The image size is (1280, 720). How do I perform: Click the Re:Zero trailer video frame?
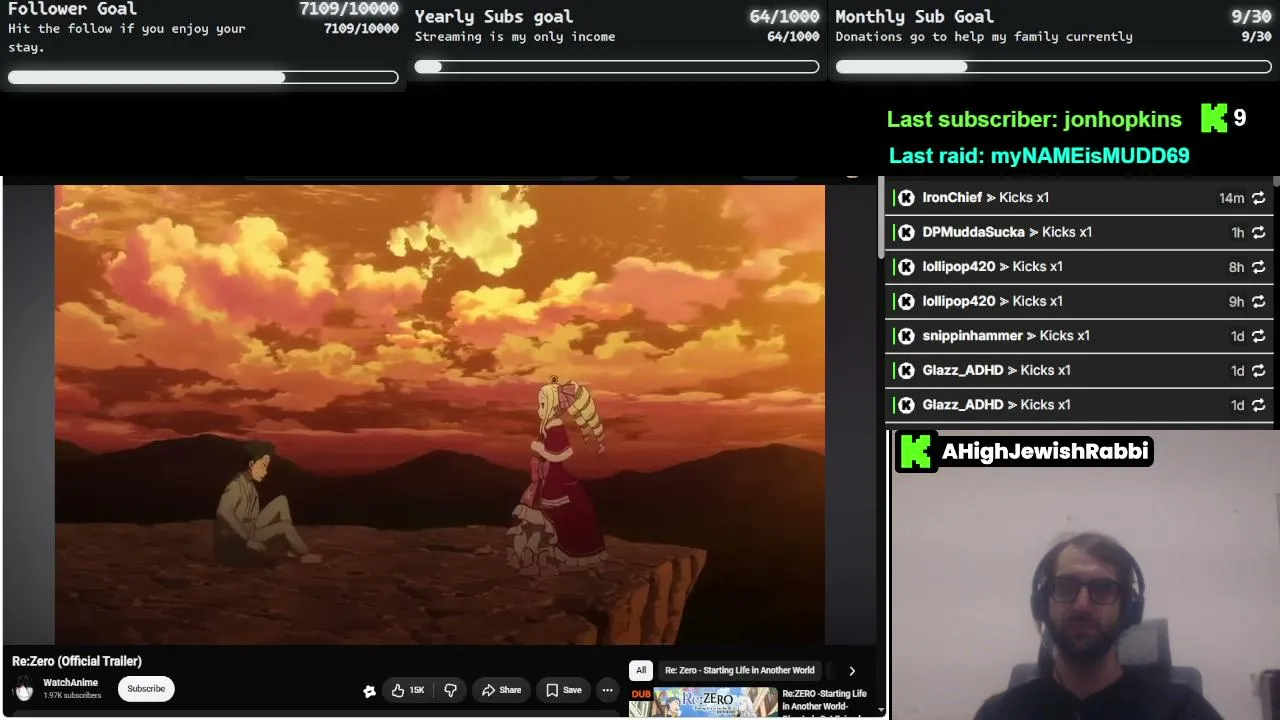coord(440,414)
